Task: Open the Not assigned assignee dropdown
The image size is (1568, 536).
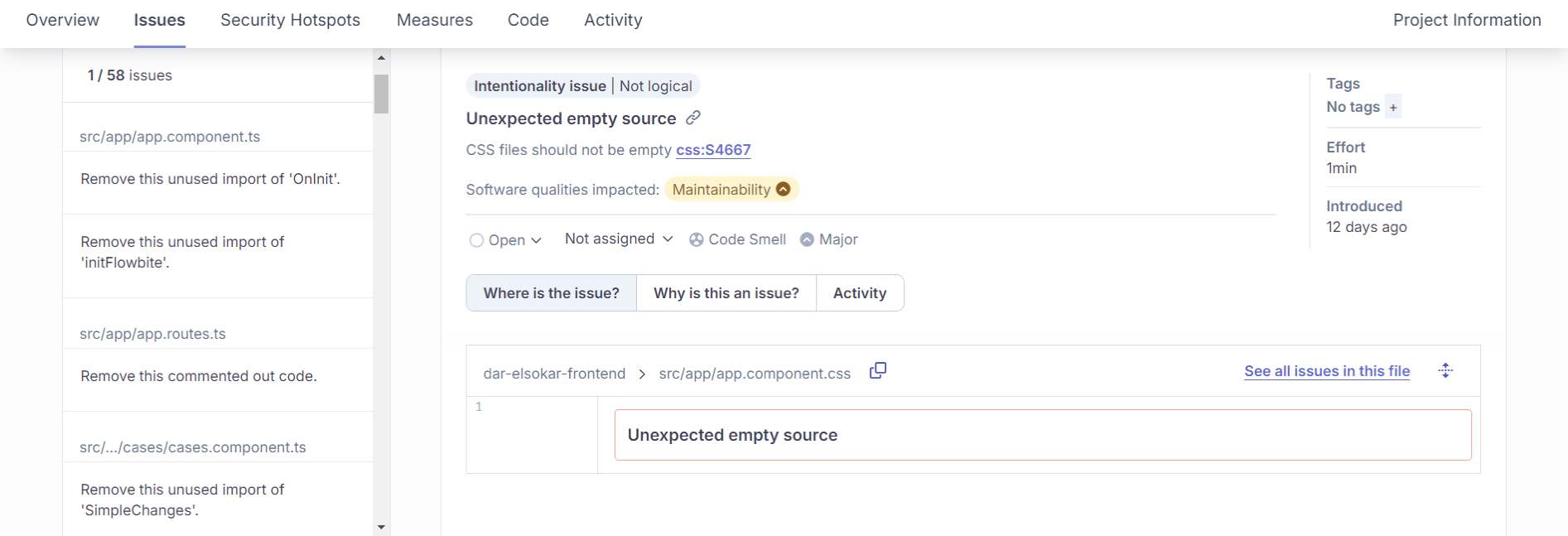Action: [x=618, y=239]
